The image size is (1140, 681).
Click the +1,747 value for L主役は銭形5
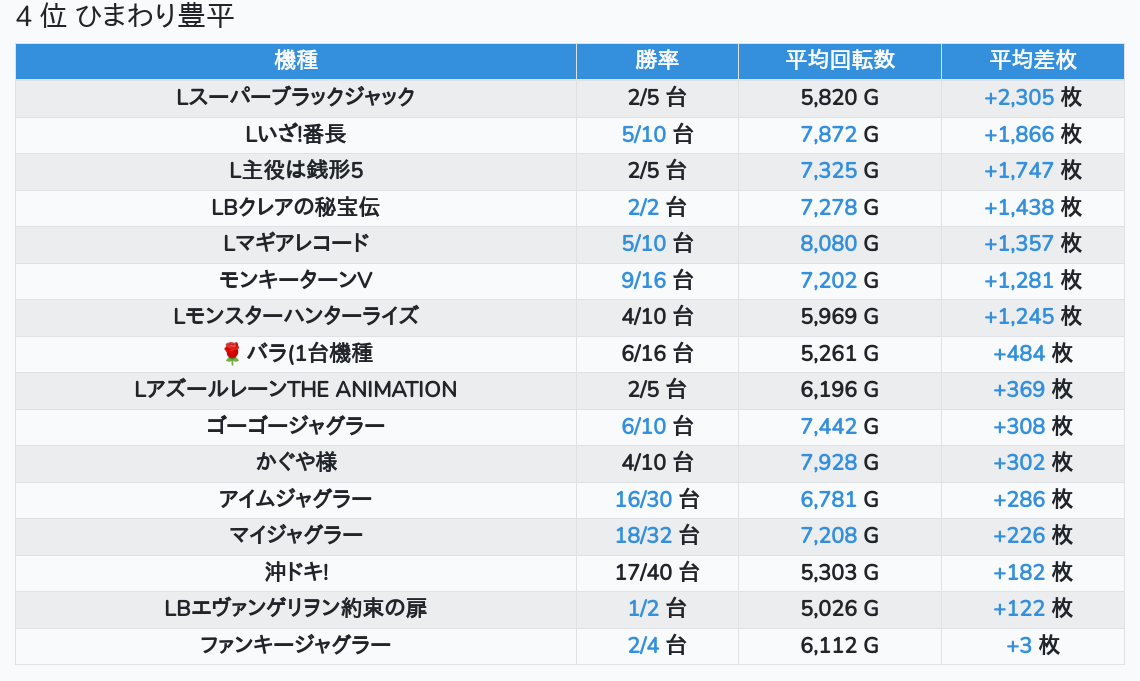point(1018,170)
